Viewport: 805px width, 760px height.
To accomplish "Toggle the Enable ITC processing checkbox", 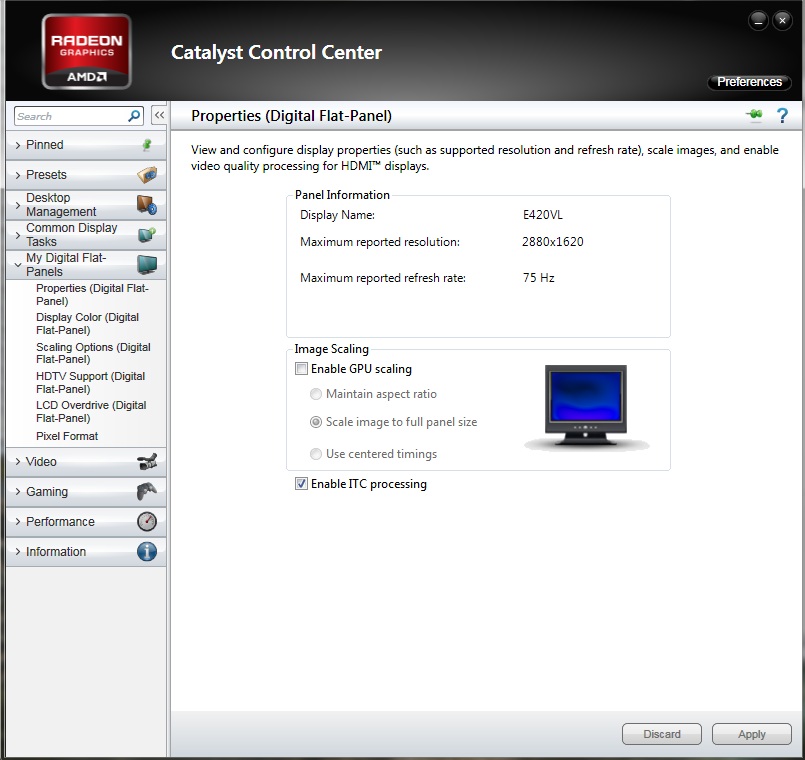I will (301, 484).
